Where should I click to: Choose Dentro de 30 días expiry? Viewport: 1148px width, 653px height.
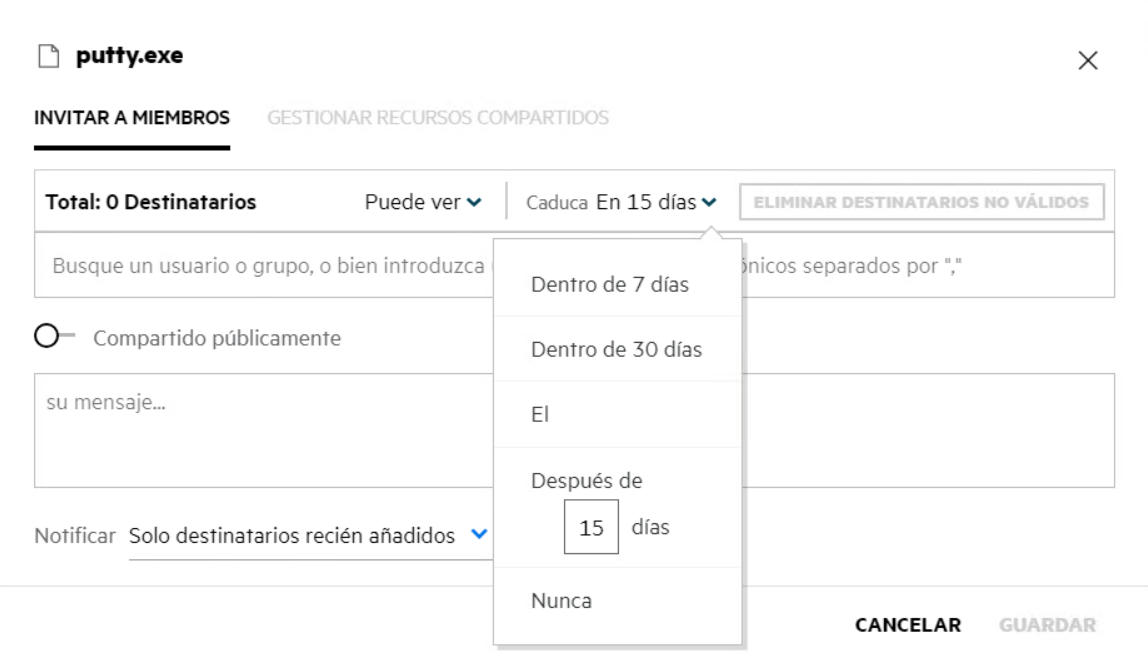[616, 350]
